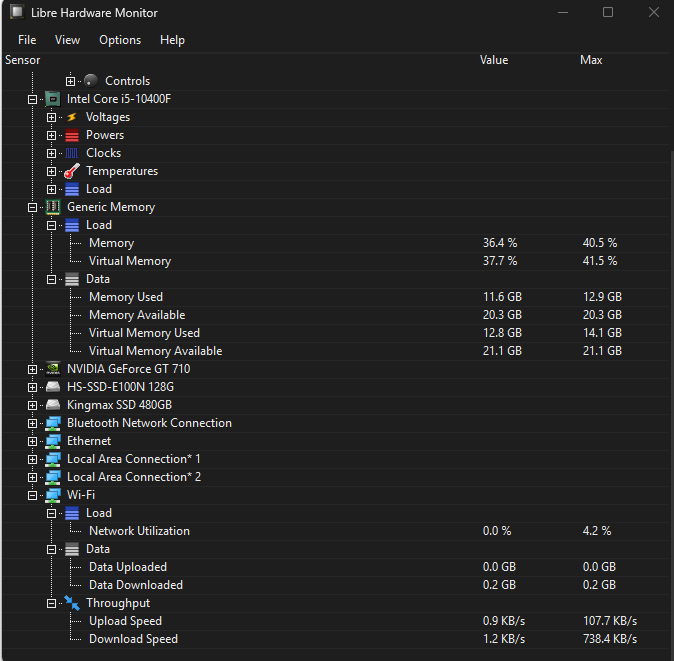Screen dimensions: 674x661
Task: Select the Download Speed row
Action: pyautogui.click(x=337, y=640)
